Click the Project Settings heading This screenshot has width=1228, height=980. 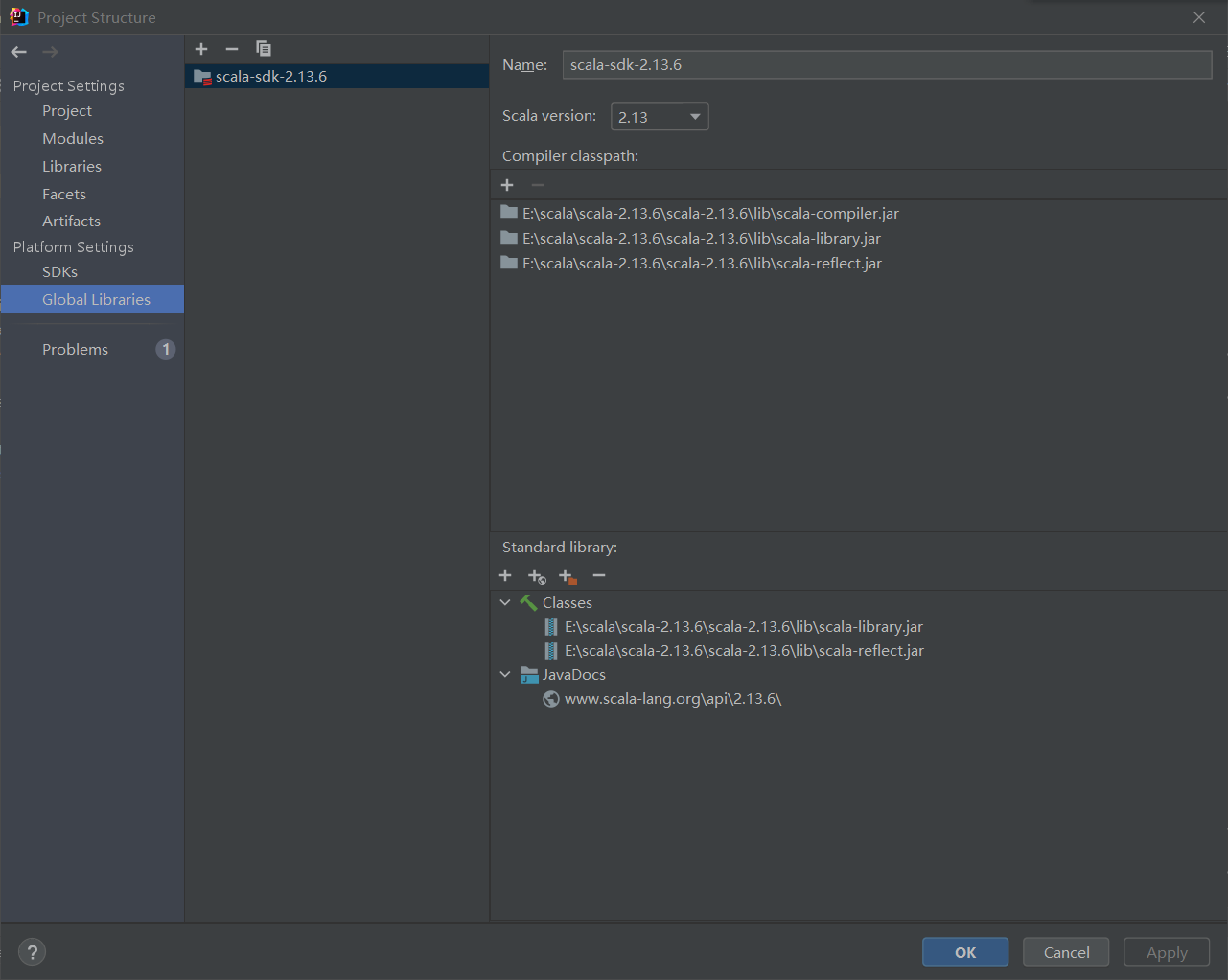pyautogui.click(x=69, y=86)
